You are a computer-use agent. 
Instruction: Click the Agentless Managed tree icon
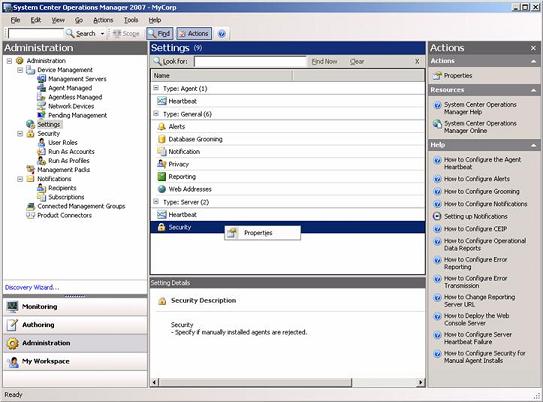42,97
